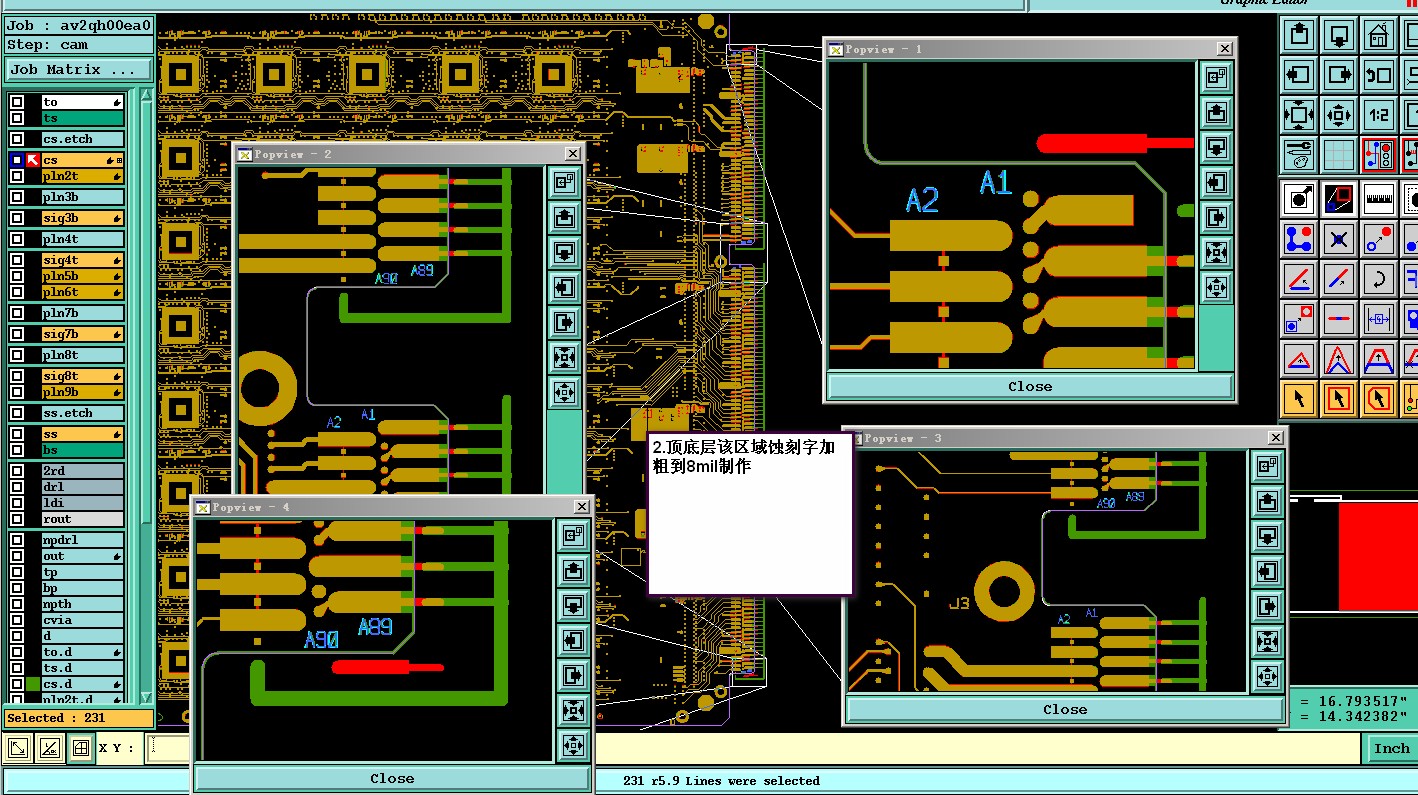The image size is (1418, 795).
Task: Click the green color swatch beside cs.d
Action: coord(33,684)
